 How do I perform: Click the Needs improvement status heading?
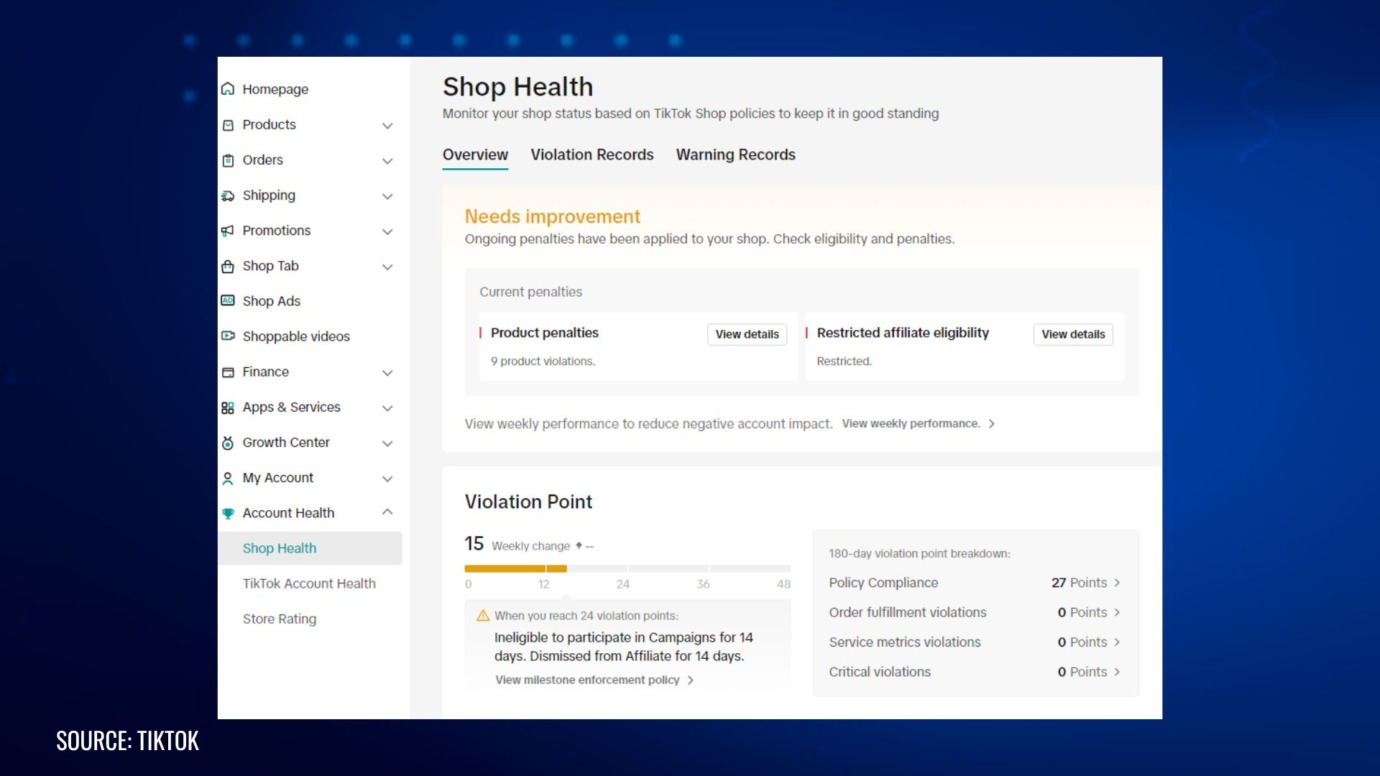(552, 216)
